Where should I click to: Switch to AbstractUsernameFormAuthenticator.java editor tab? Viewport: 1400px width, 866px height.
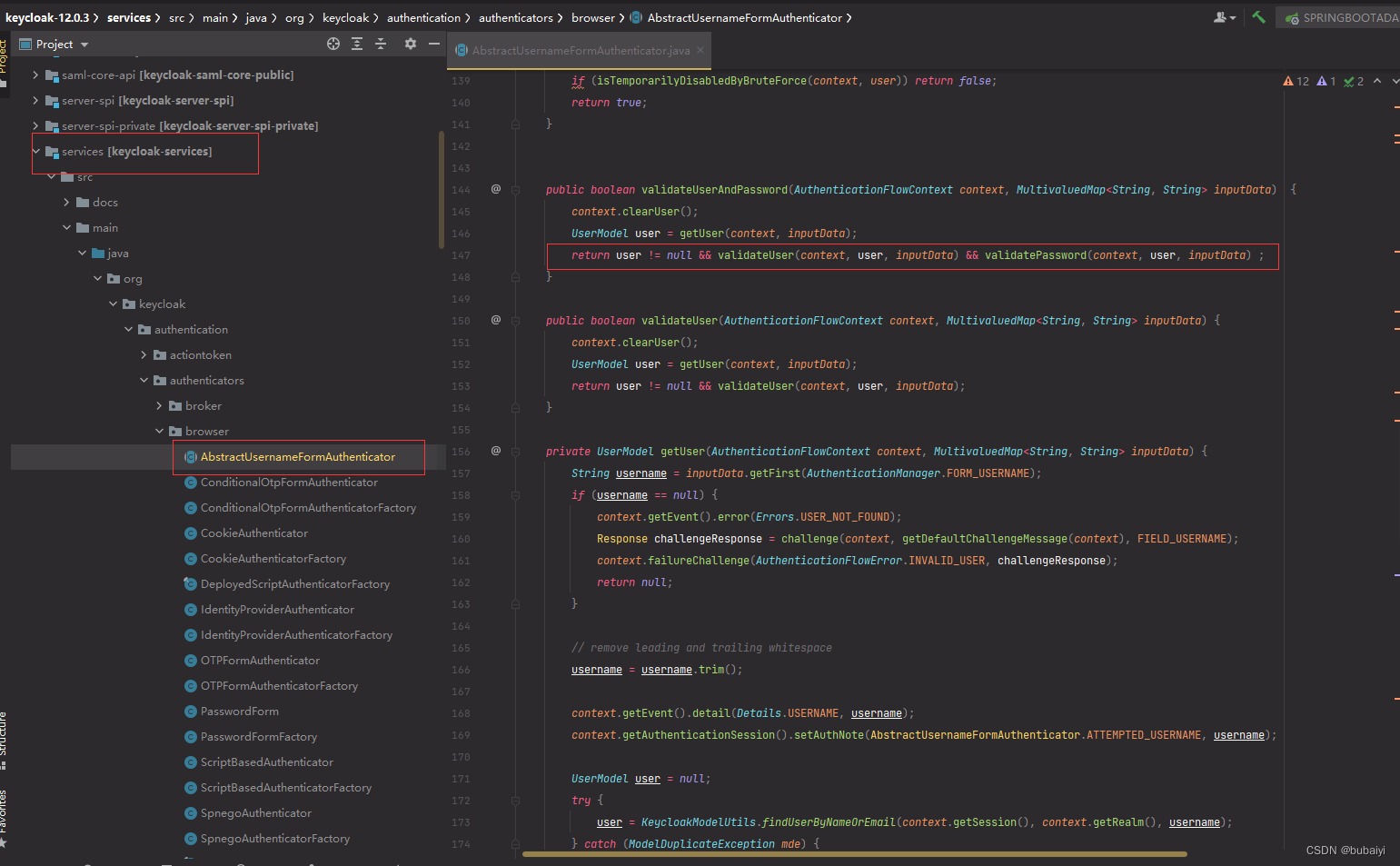[x=580, y=51]
